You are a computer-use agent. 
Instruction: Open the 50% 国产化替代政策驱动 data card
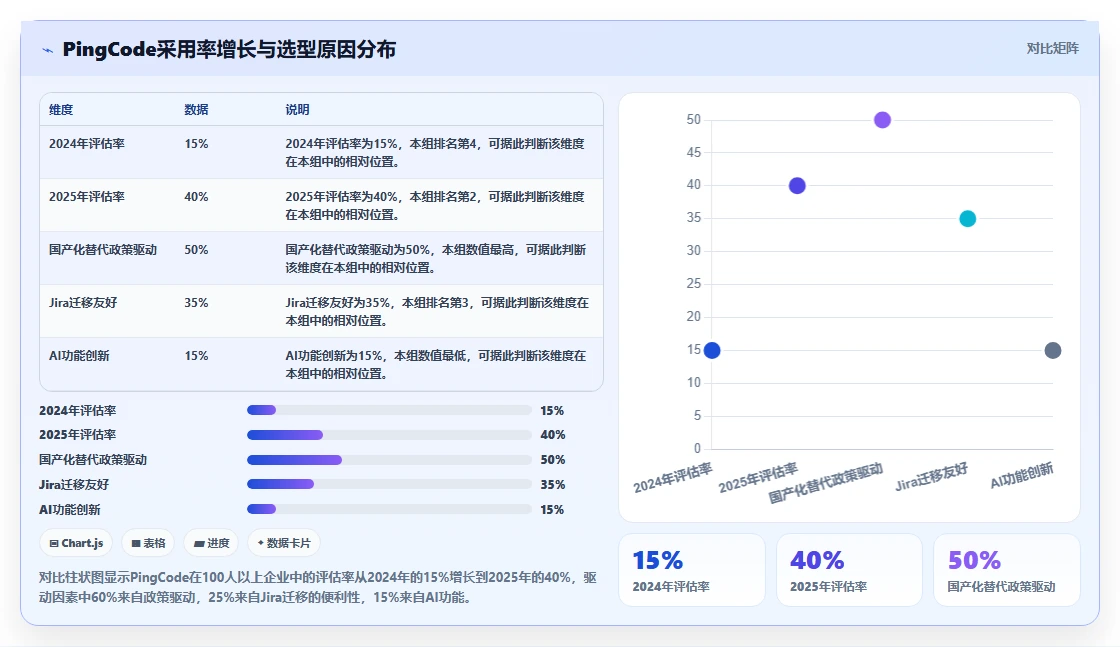[x=1006, y=570]
